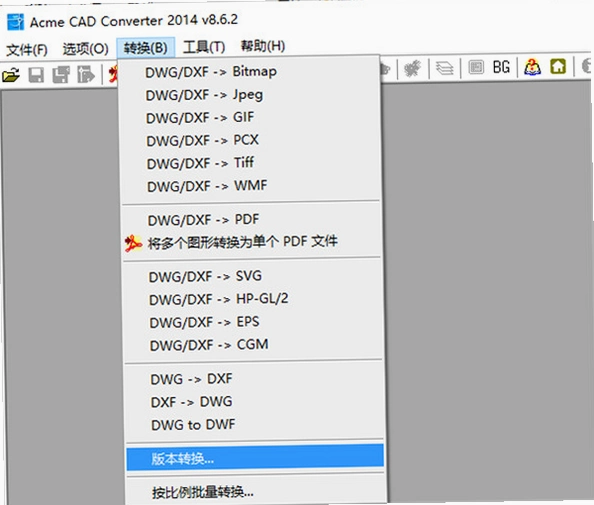Viewport: 594px width, 505px height.
Task: Open the 帮助(H) menu
Action: (263, 46)
